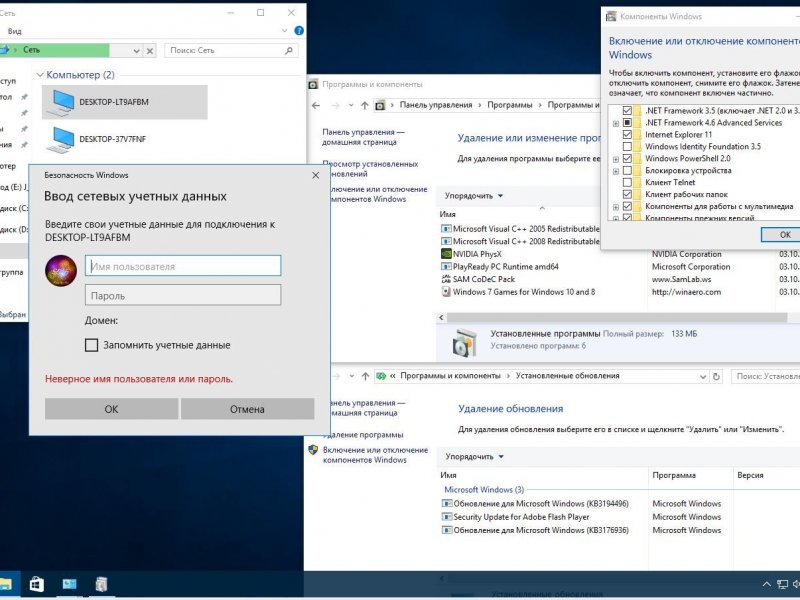Open the Вид menu in Сеть window
Viewport: 800px width, 600px height.
click(15, 31)
